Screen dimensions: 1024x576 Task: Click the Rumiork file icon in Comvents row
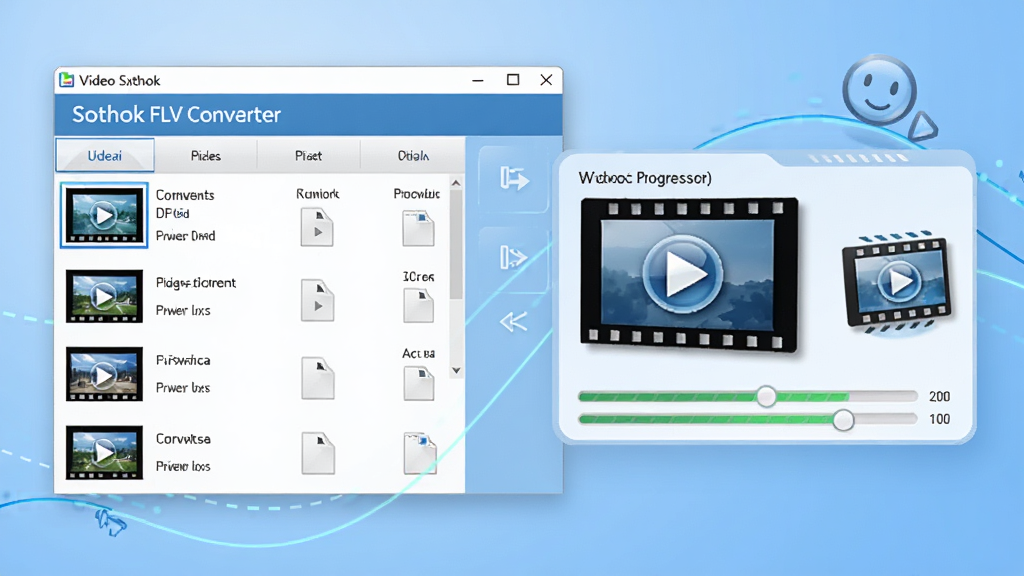[317, 227]
